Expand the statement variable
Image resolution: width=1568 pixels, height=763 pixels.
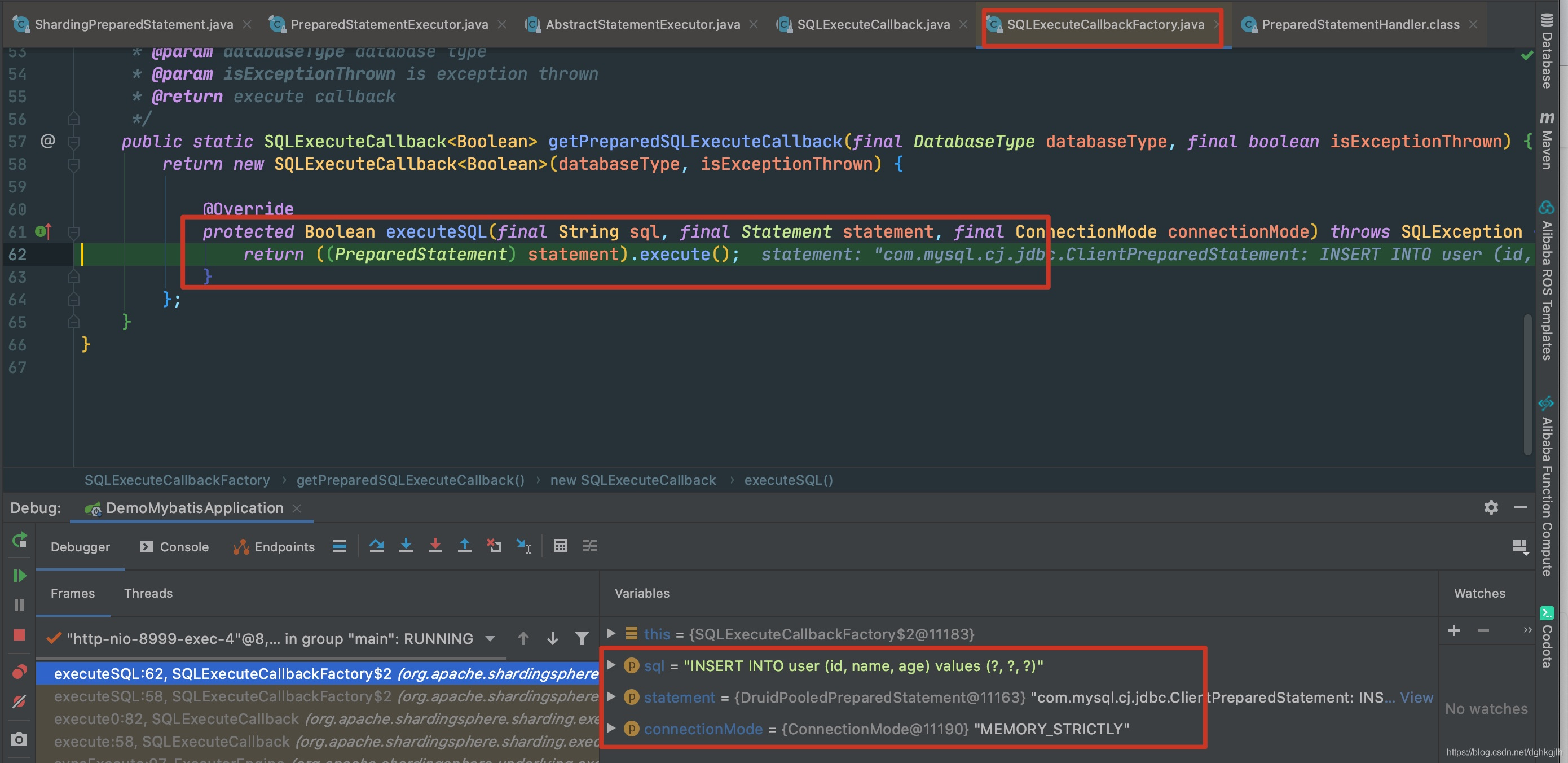(x=611, y=696)
